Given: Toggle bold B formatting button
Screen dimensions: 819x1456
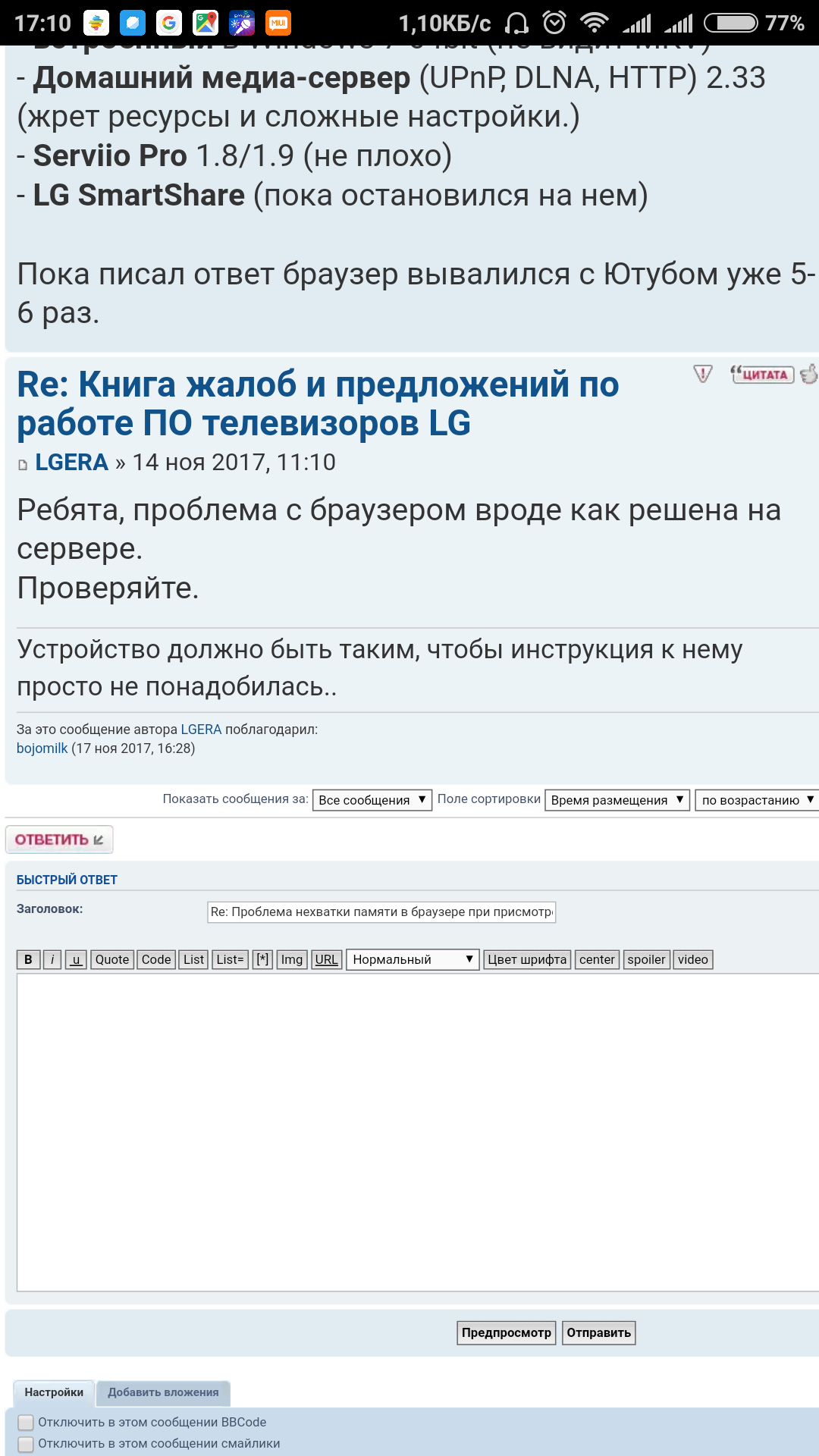Looking at the screenshot, I should (29, 959).
